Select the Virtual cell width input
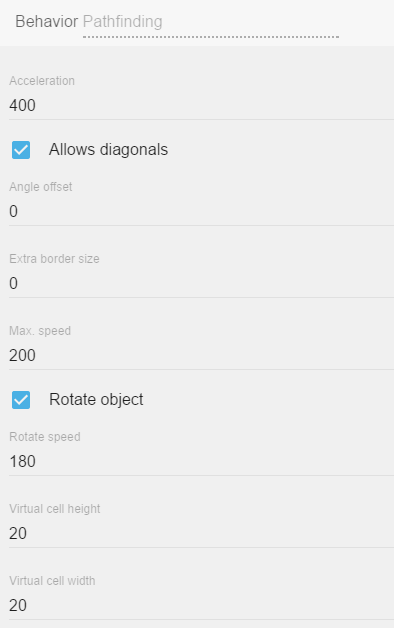 [201, 606]
